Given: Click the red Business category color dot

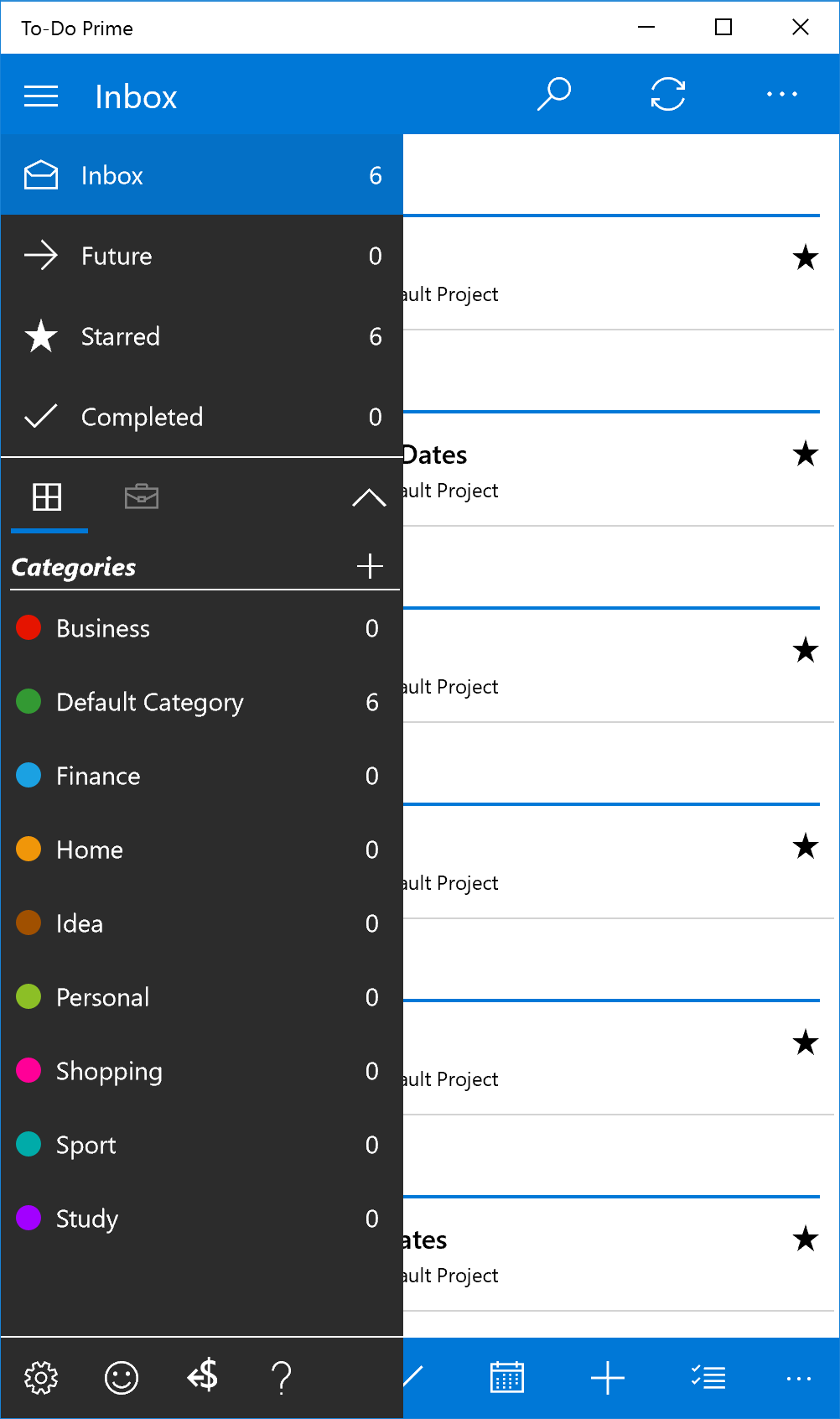Looking at the screenshot, I should pyautogui.click(x=29, y=627).
